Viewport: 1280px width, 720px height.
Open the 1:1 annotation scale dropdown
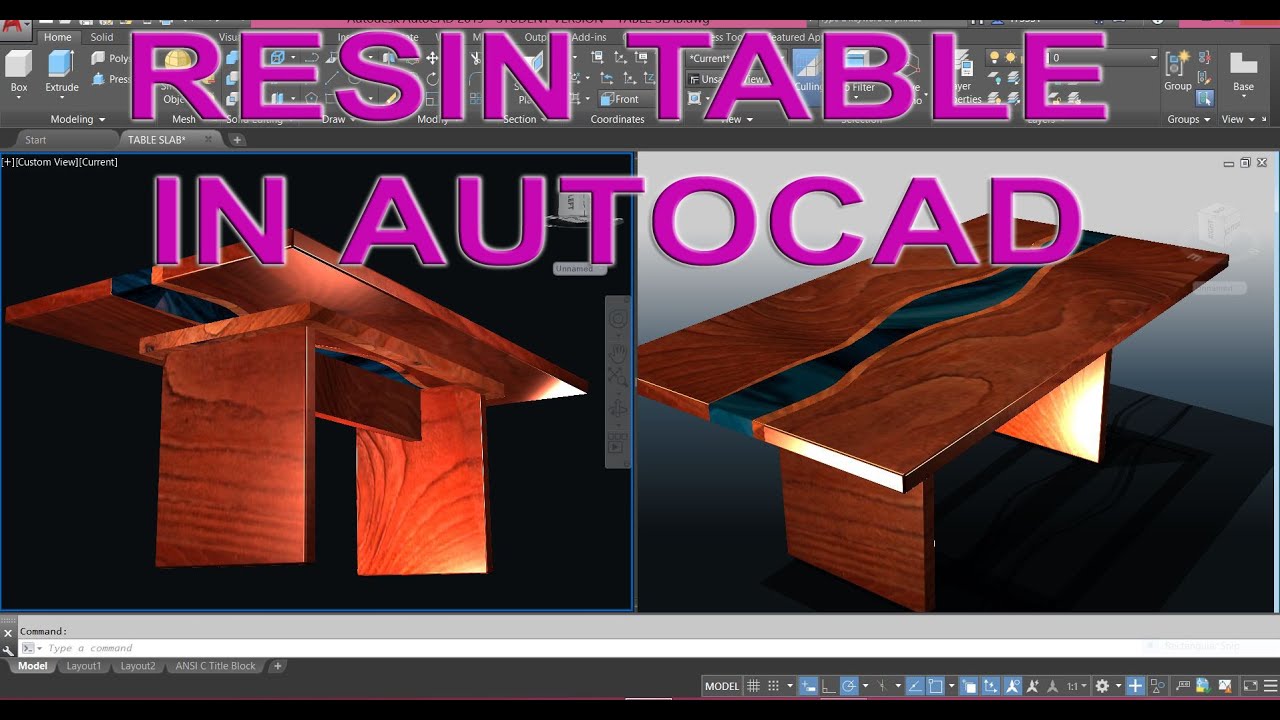click(x=1077, y=686)
